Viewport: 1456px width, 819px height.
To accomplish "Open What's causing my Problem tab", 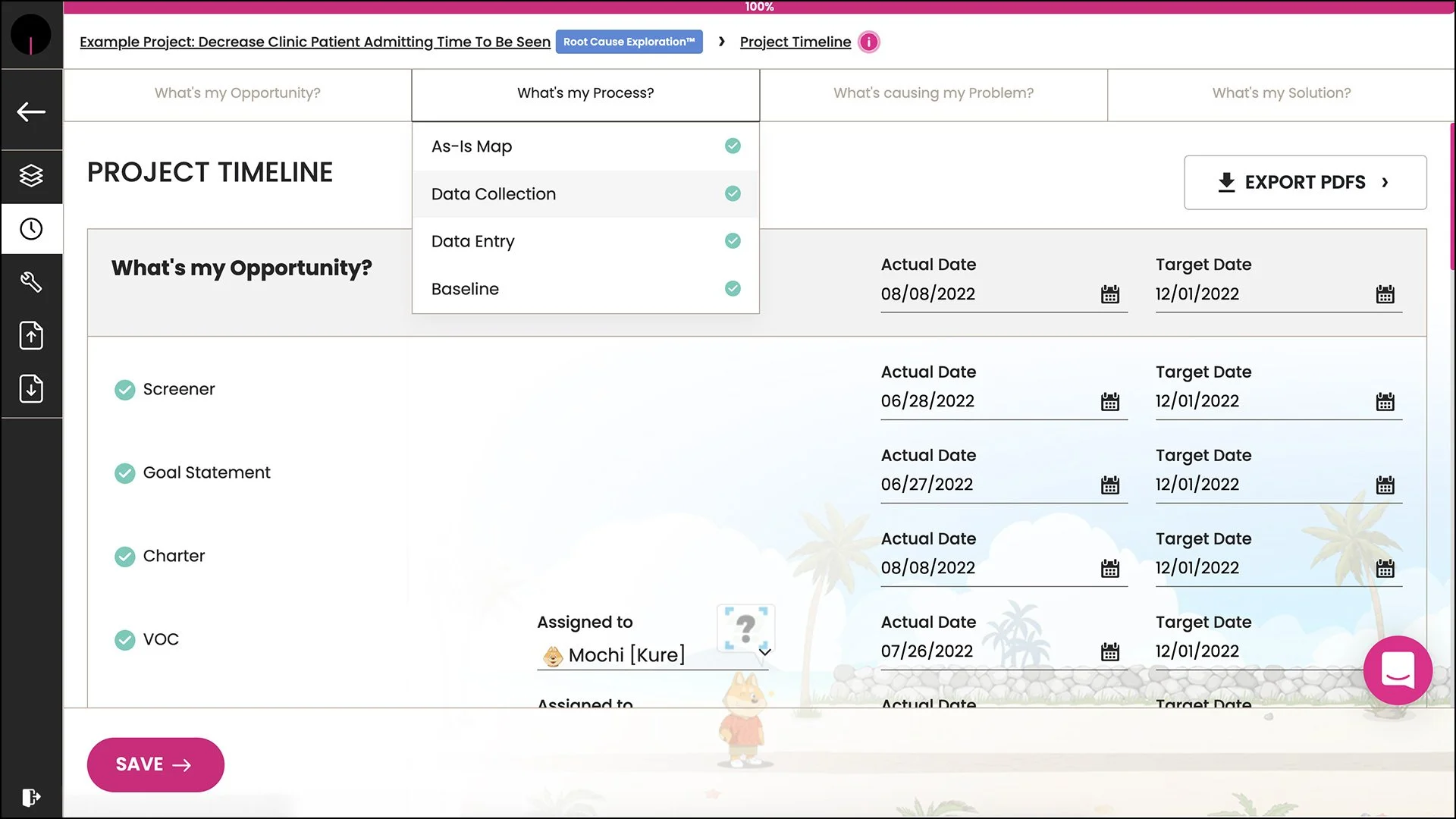I will [933, 93].
